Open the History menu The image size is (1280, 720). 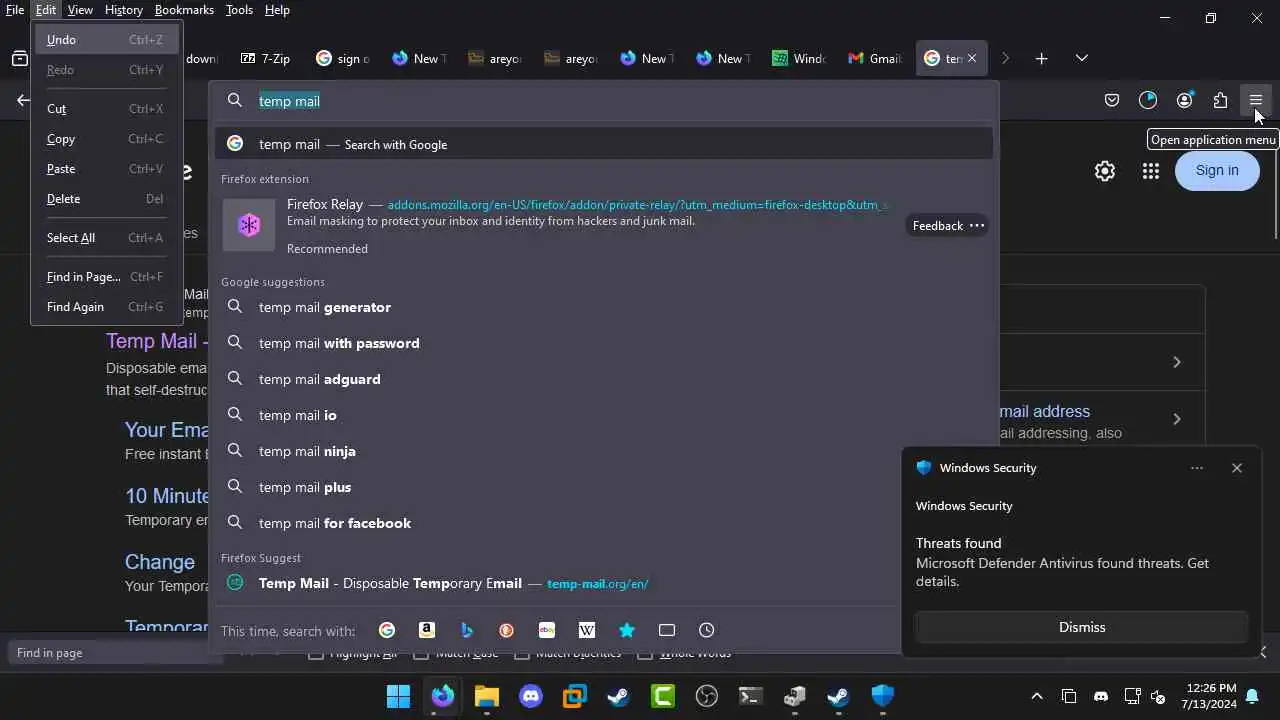coord(124,10)
